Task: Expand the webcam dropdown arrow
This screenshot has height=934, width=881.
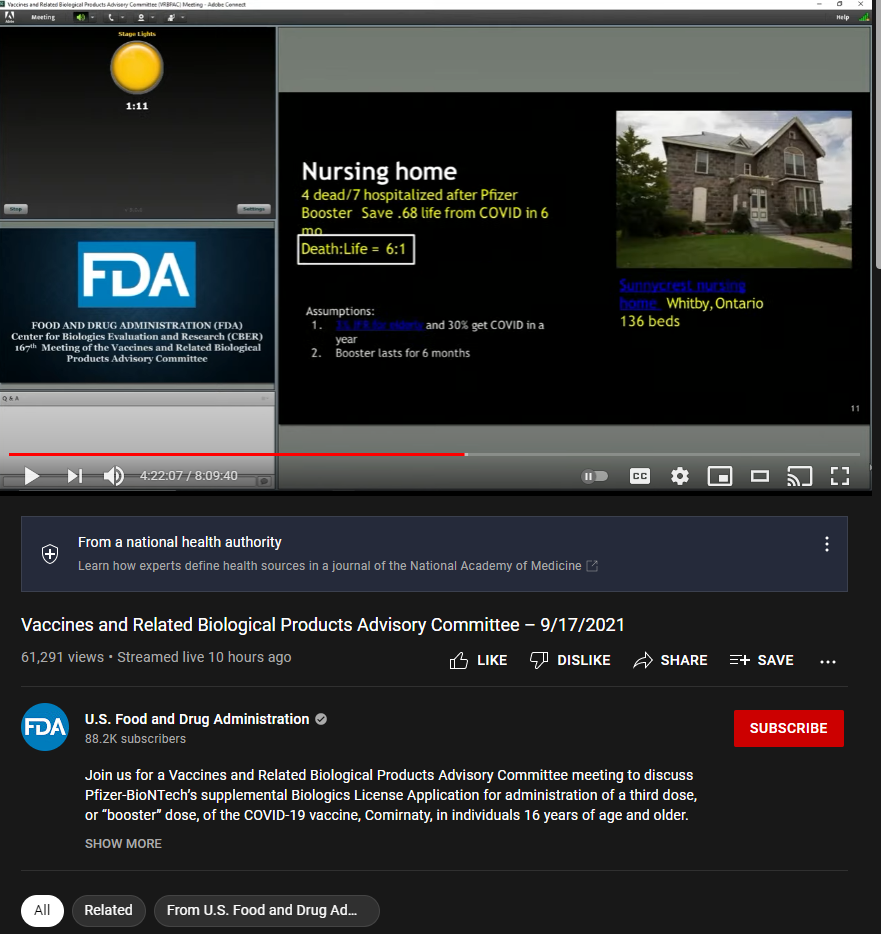Action: [x=152, y=17]
